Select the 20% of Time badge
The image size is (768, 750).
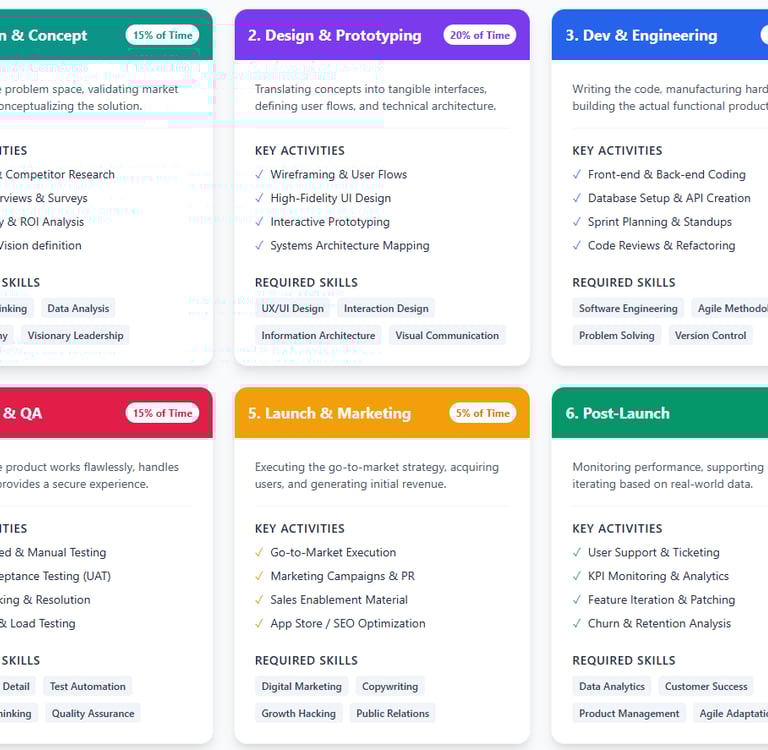(480, 35)
